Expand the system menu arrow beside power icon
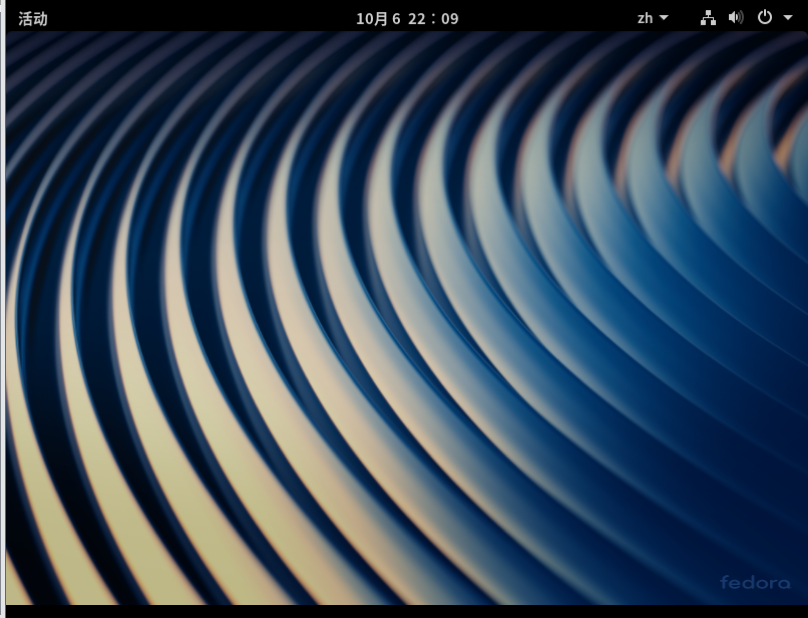808x618 pixels. pos(788,18)
